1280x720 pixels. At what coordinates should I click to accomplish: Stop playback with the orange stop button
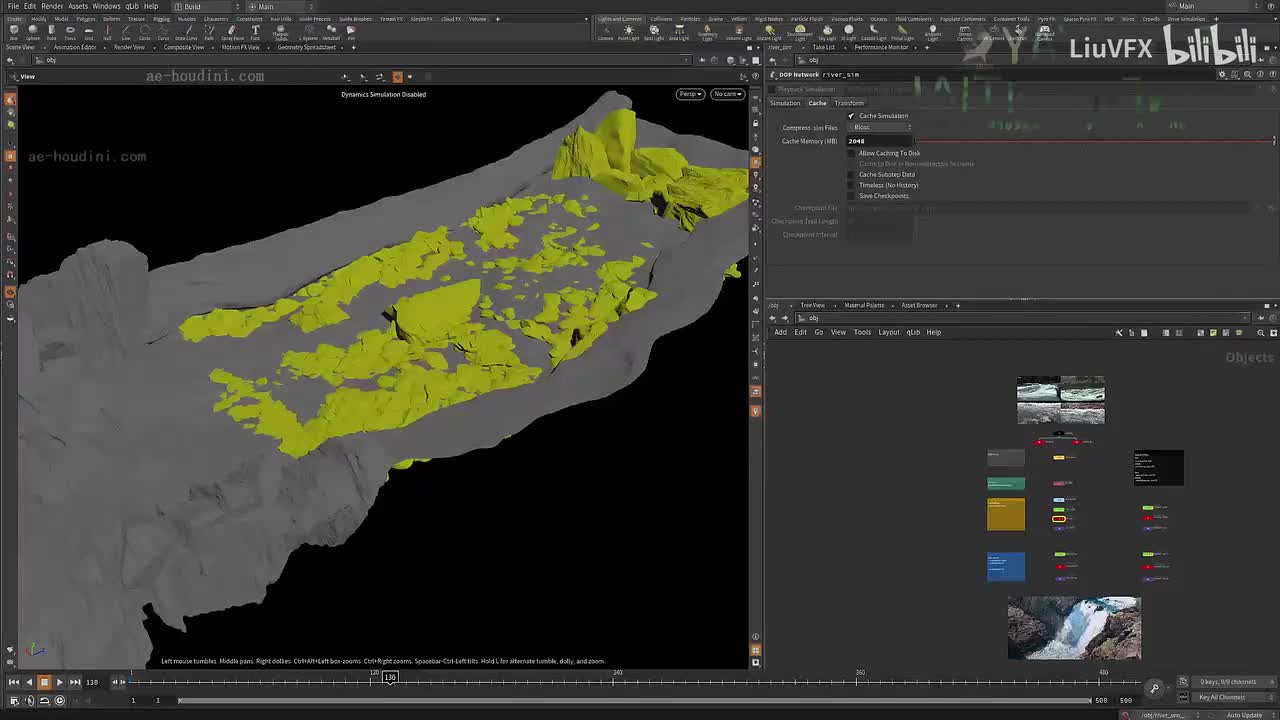[44, 682]
